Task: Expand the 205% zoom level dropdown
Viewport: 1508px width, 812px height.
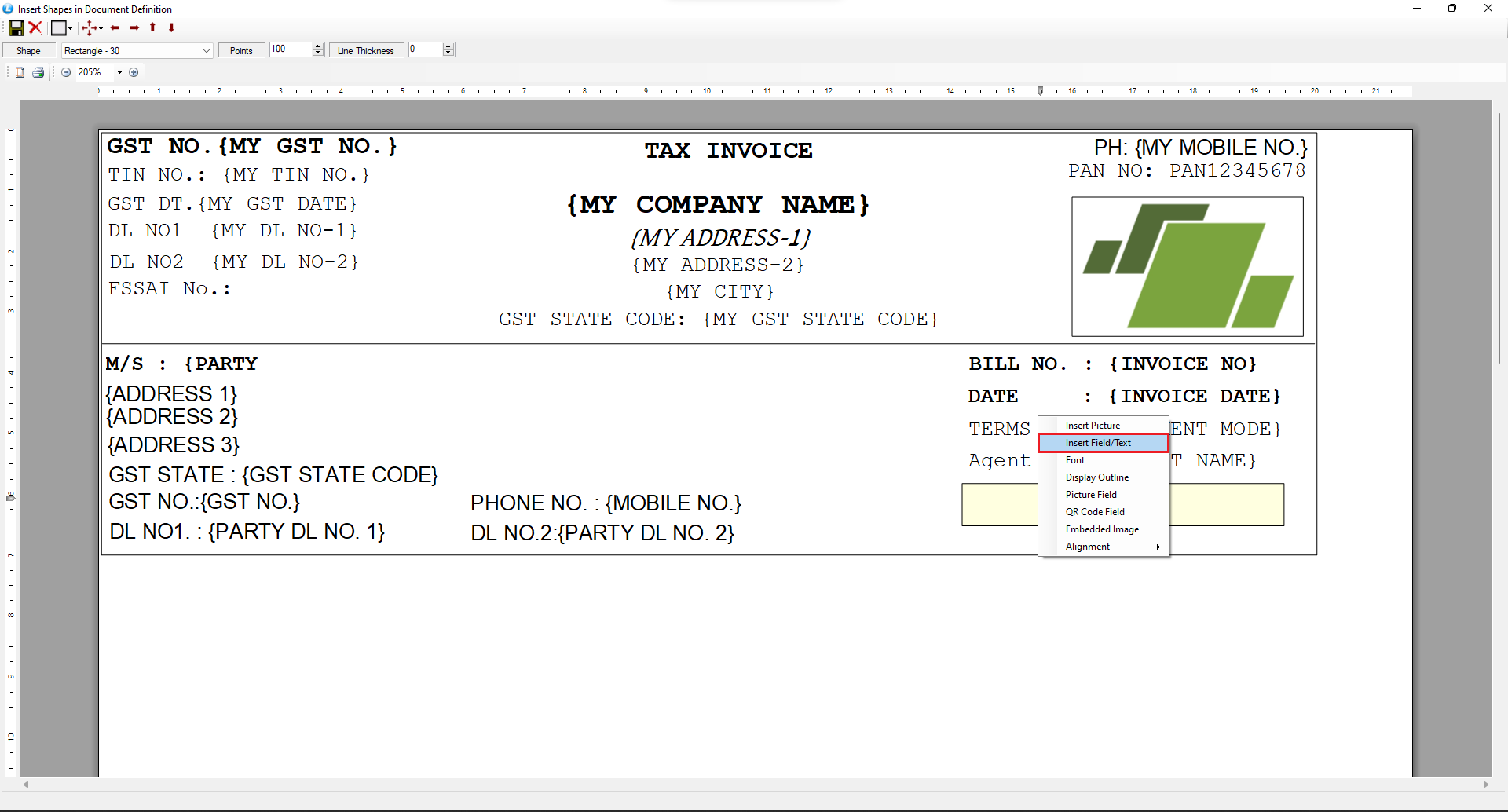Action: click(x=119, y=72)
